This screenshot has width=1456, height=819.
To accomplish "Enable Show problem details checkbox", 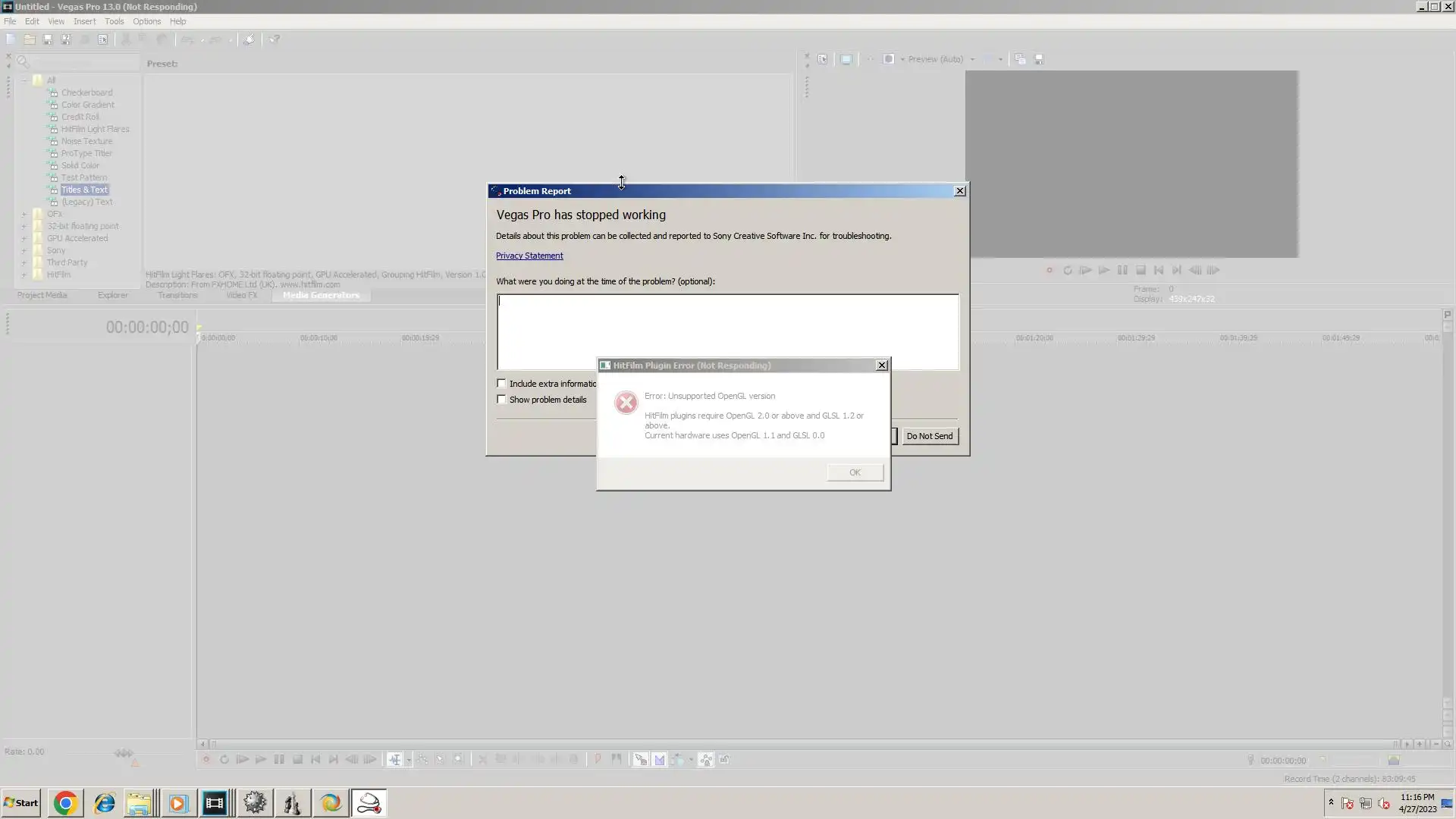I will click(501, 400).
